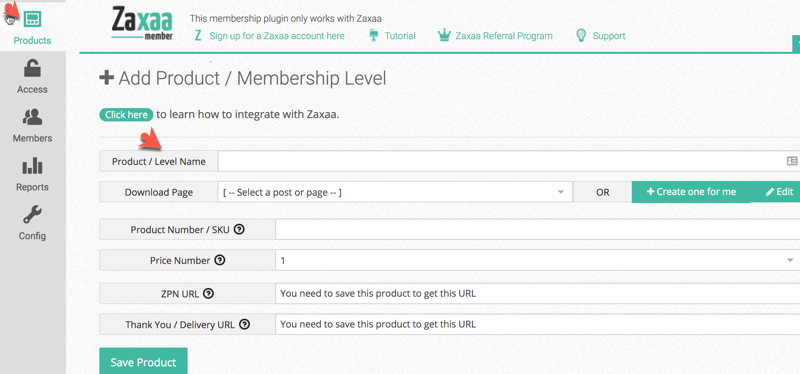This screenshot has width=800, height=374.
Task: Select the Products menu label
Action: pyautogui.click(x=32, y=40)
